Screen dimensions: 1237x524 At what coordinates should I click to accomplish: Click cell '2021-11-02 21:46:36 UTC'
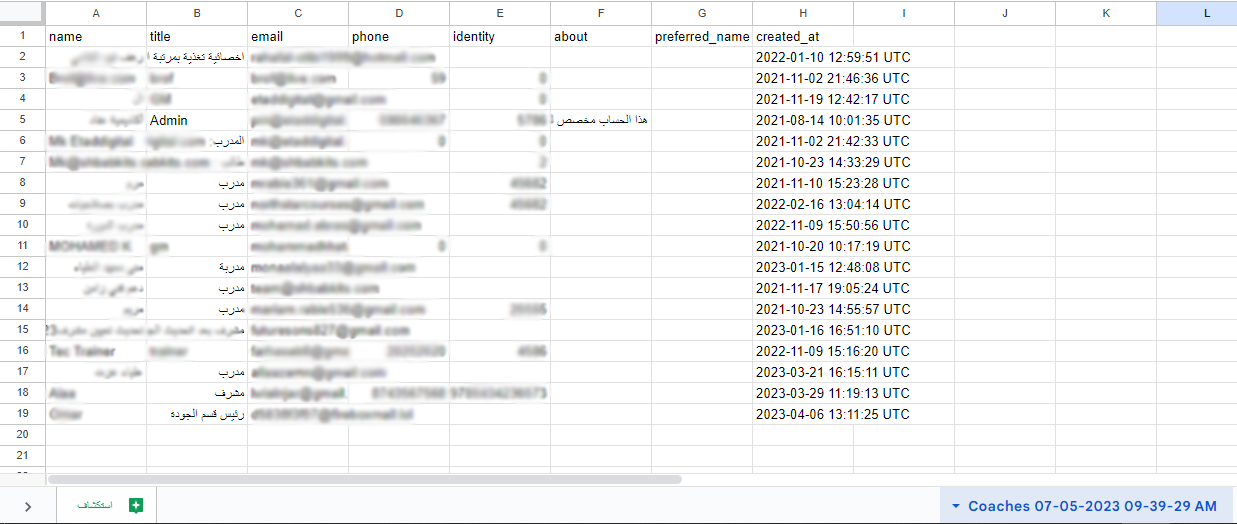coord(833,78)
